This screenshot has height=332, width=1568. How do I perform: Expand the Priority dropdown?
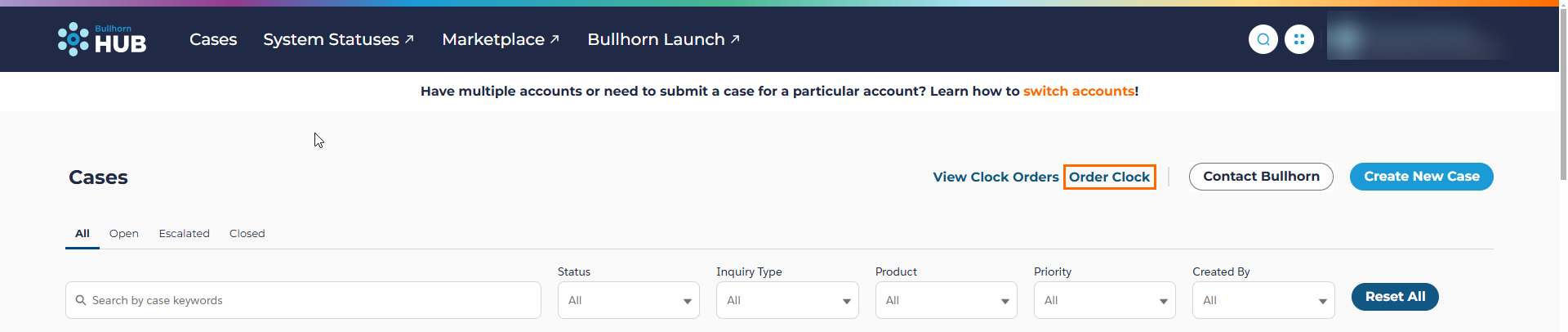click(x=1105, y=300)
